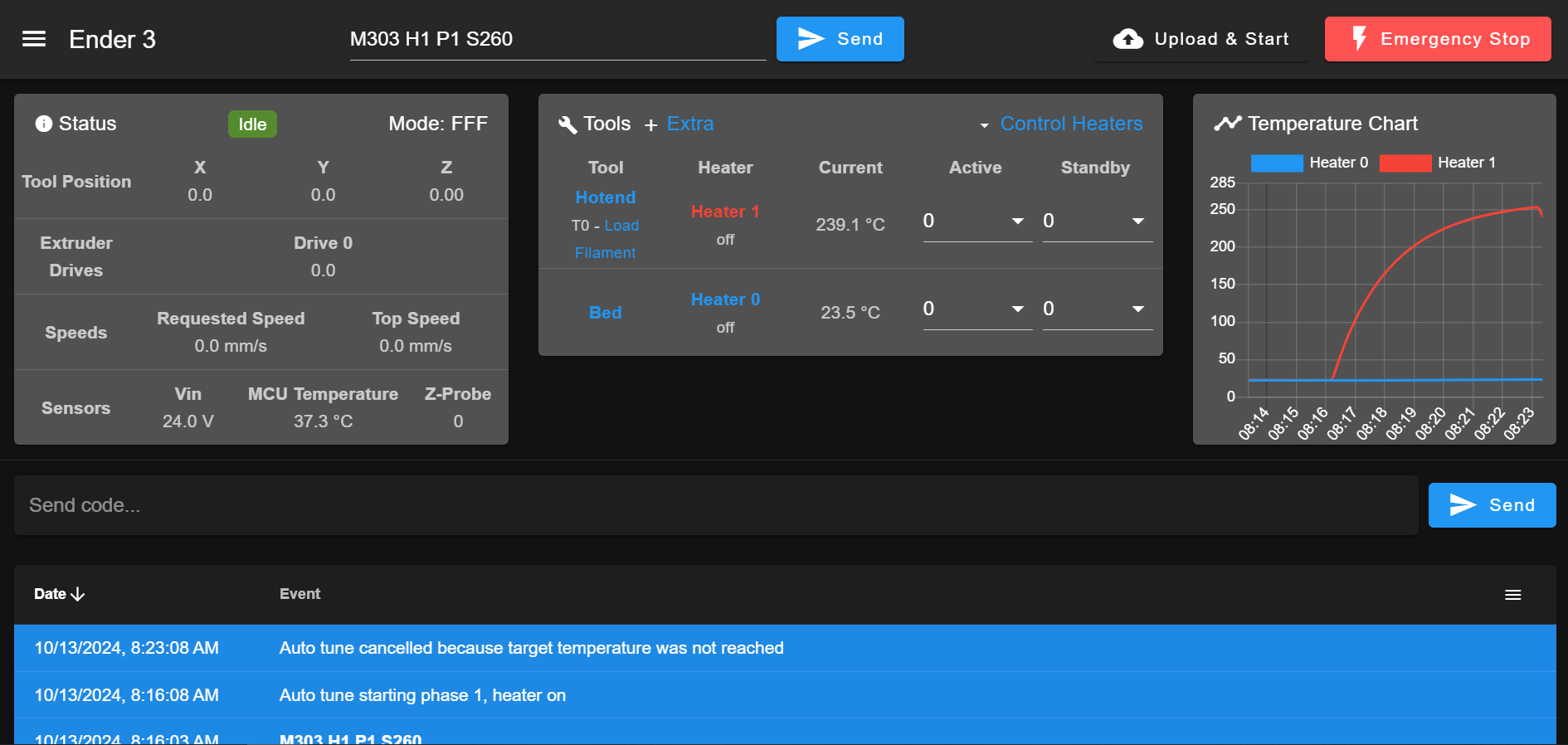Toggle Heater 1 state link
Viewport: 1568px width, 745px height.
tap(725, 212)
